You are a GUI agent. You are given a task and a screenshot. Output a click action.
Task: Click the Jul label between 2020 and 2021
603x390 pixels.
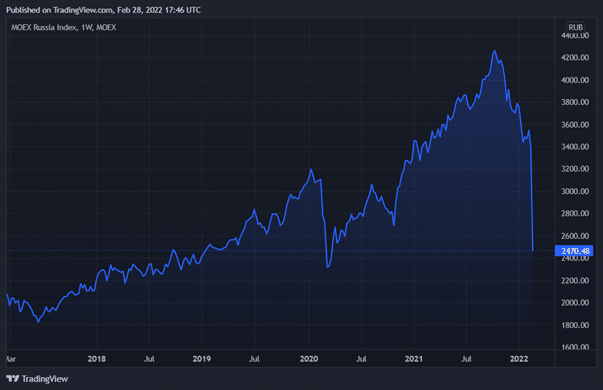point(361,359)
